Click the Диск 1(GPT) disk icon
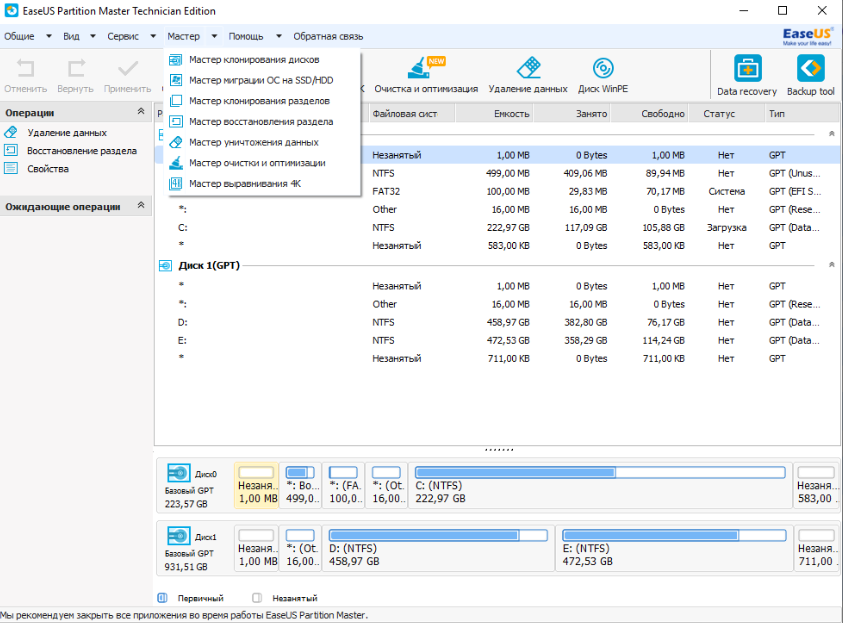 point(165,266)
